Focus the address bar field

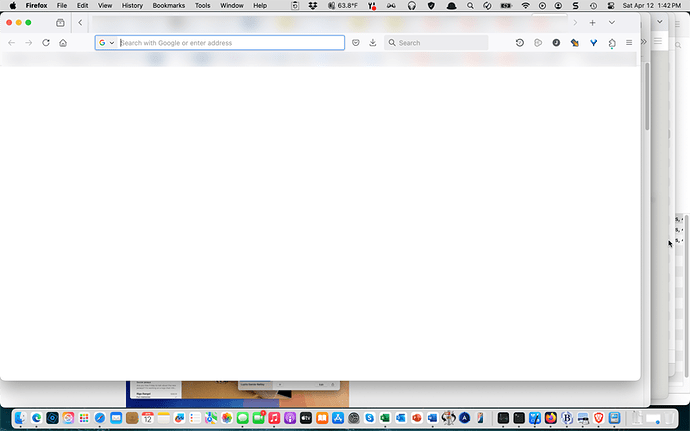220,43
